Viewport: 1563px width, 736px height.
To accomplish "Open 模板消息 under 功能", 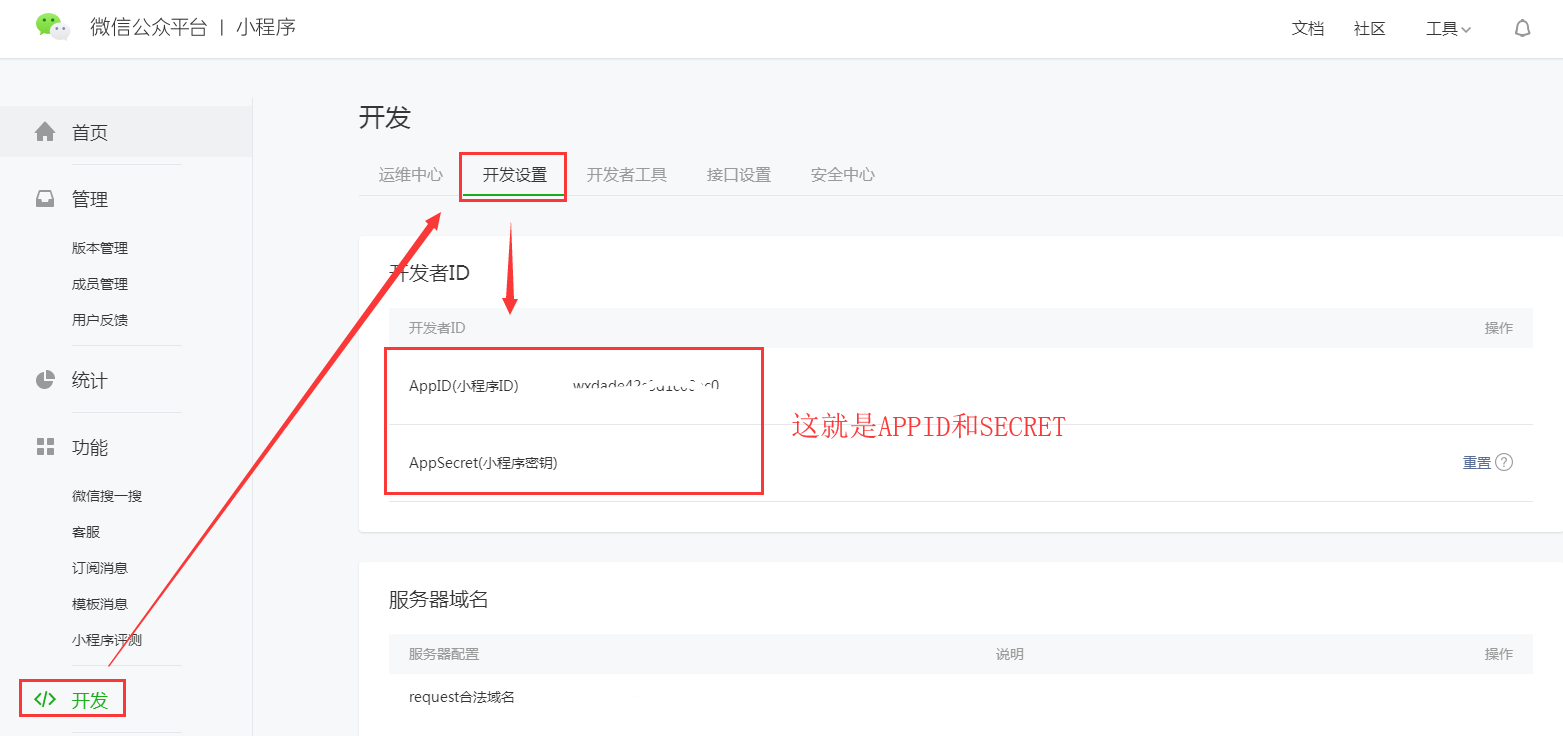I will (100, 603).
